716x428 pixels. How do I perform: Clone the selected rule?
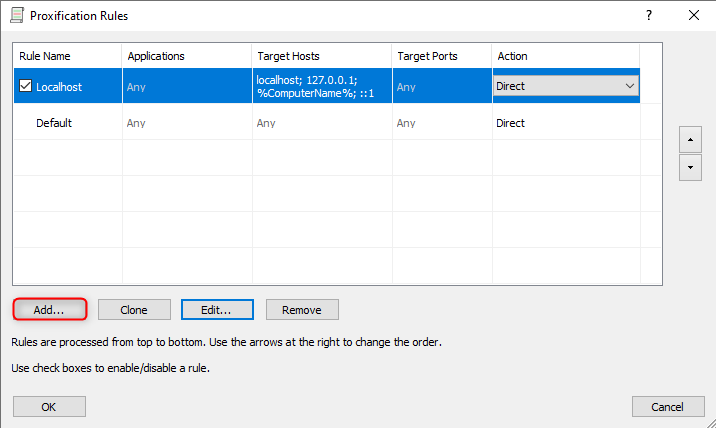point(134,310)
